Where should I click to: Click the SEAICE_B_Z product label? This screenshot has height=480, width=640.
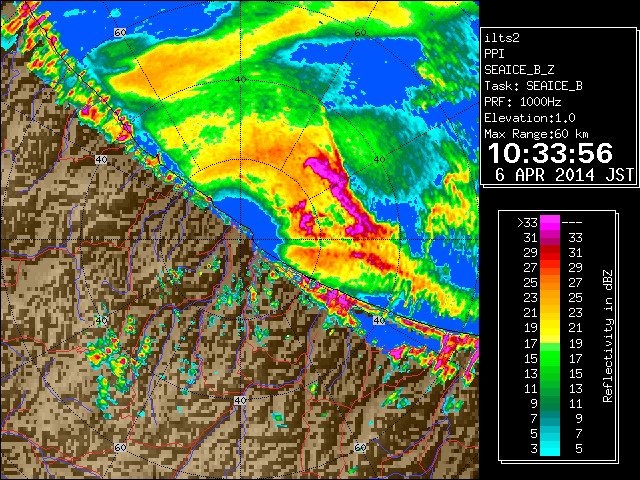pyautogui.click(x=519, y=70)
